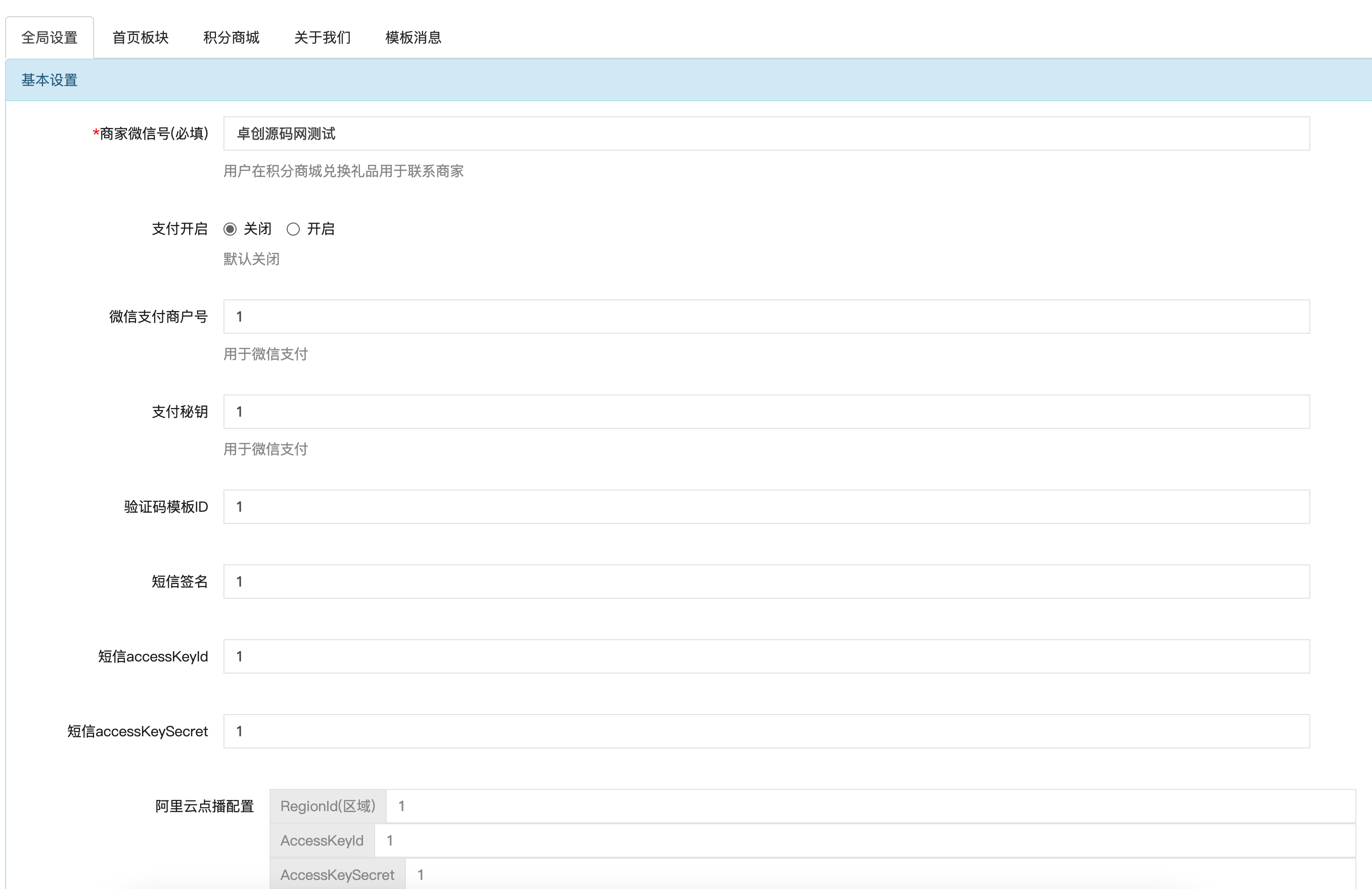Click the 短信签名 label
Viewport: 1372px width, 889px height.
pyautogui.click(x=180, y=582)
